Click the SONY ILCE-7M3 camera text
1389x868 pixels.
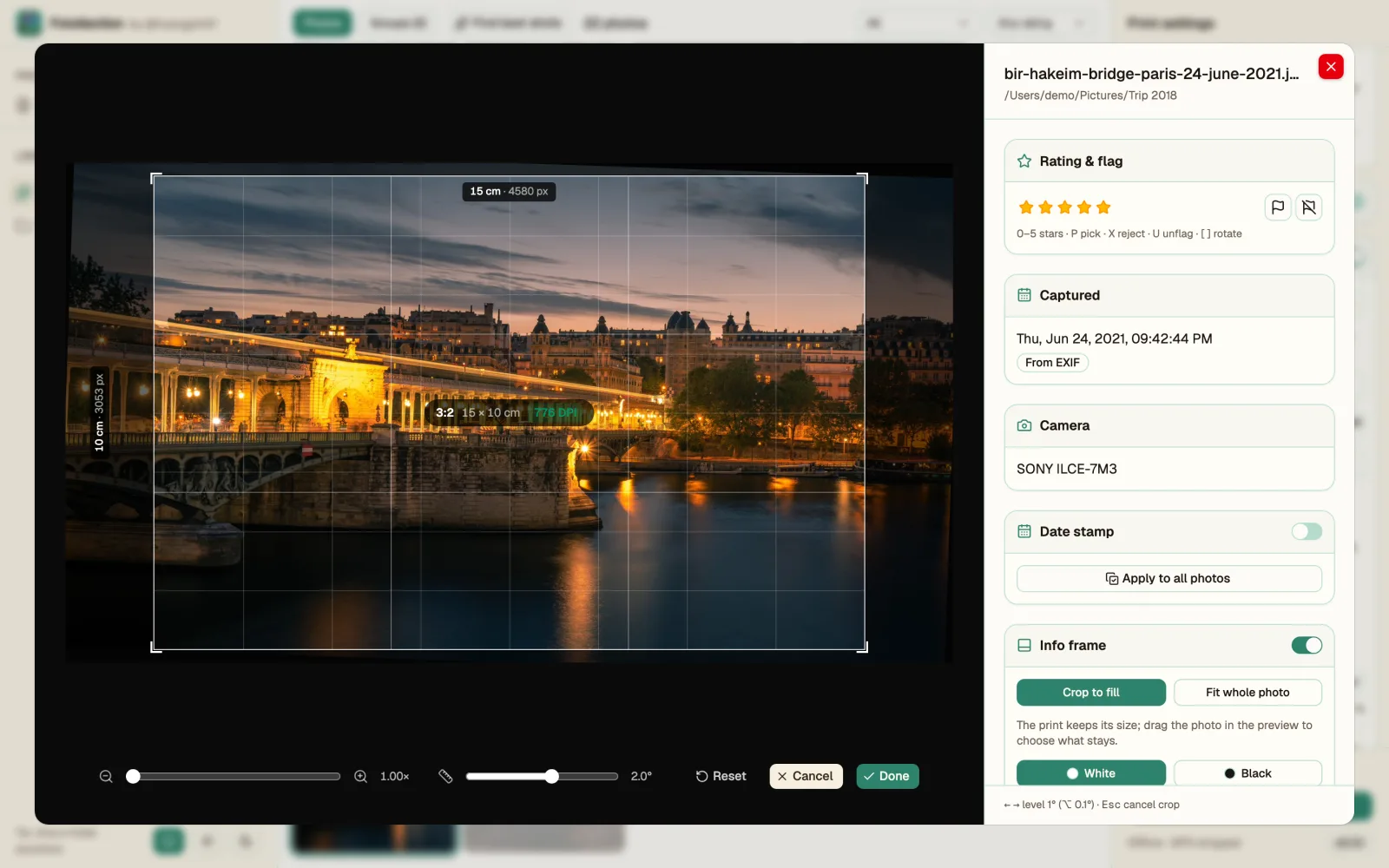1067,469
